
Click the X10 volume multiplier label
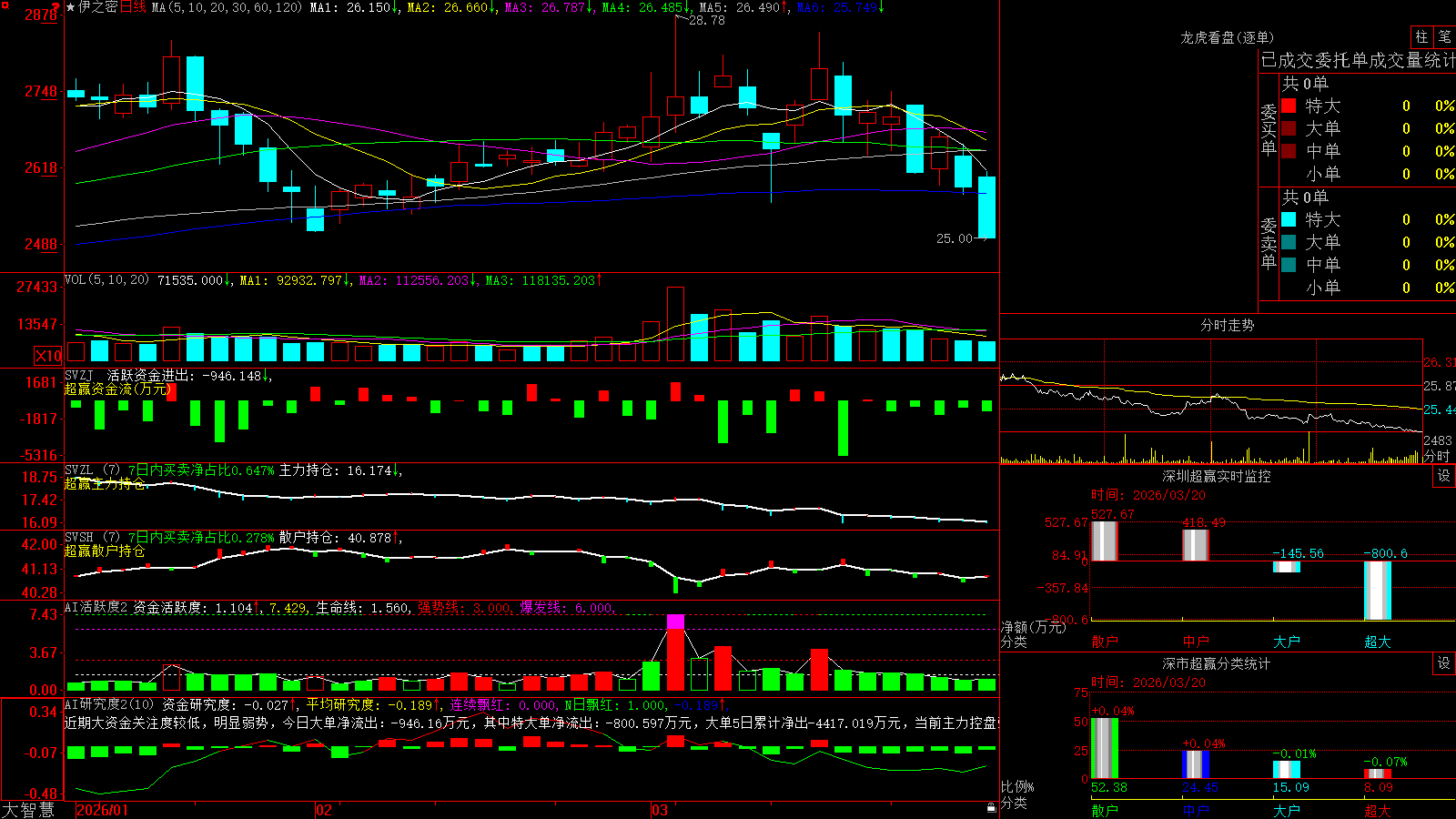48,356
